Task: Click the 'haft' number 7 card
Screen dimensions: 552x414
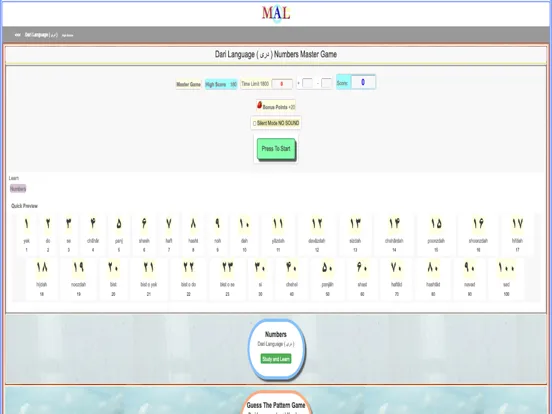Action: click(169, 234)
